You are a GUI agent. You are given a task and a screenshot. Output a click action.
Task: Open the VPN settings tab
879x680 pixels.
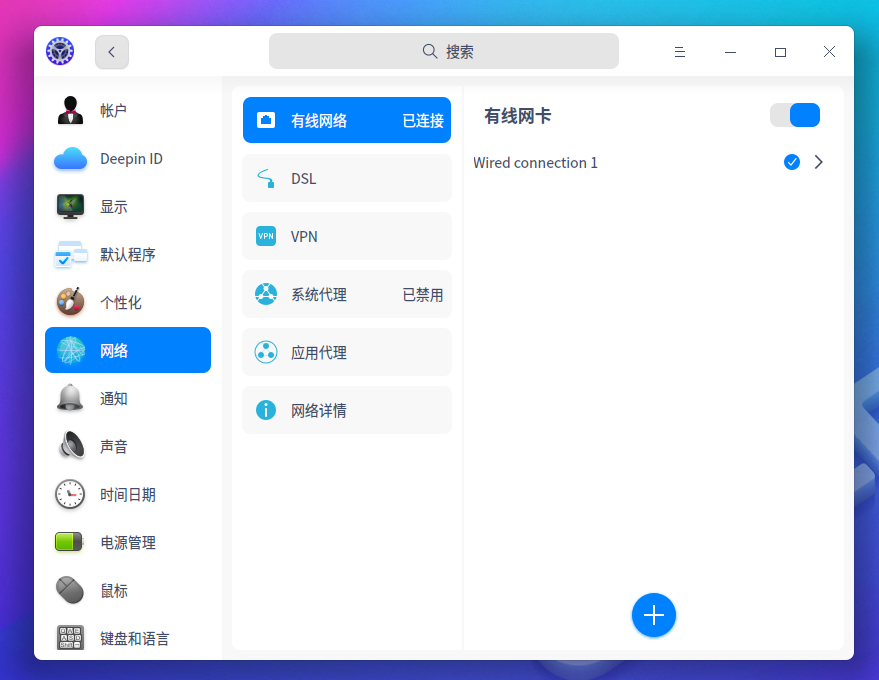347,236
